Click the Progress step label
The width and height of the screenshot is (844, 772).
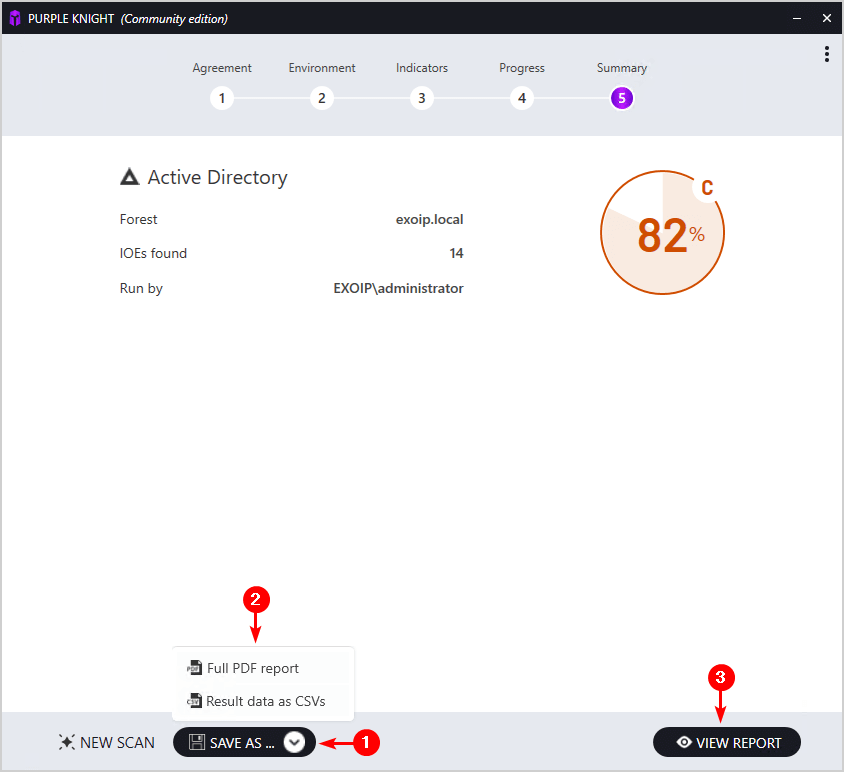[x=522, y=68]
